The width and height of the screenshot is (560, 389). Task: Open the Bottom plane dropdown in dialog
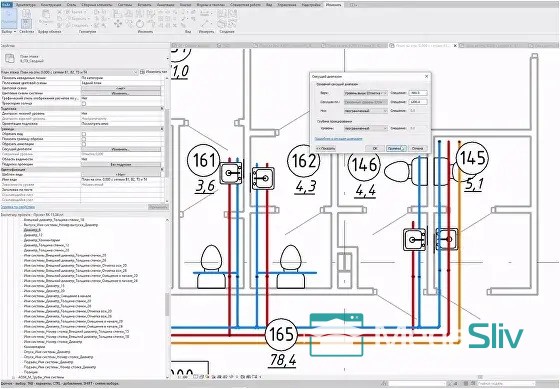click(365, 111)
